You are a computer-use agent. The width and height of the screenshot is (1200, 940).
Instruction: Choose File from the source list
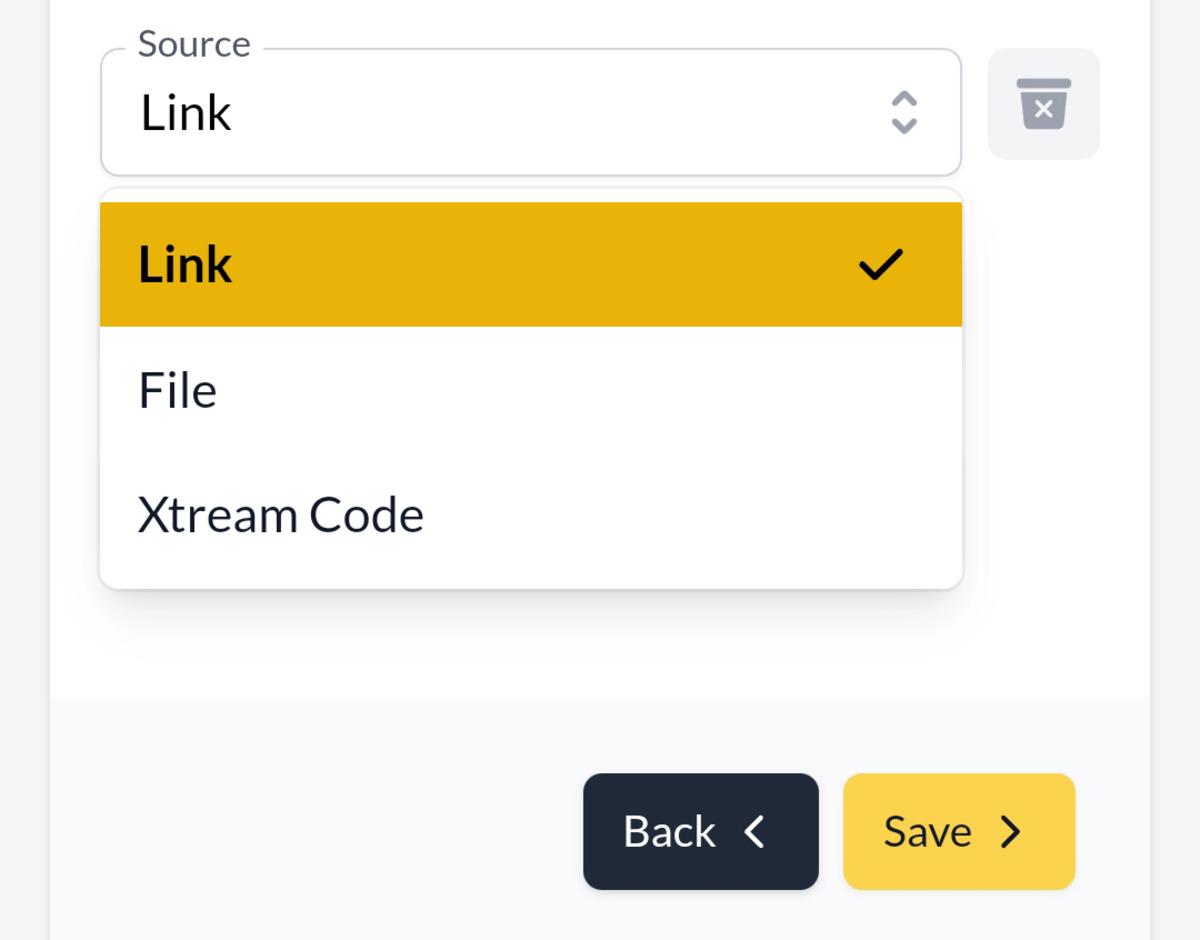pos(530,390)
